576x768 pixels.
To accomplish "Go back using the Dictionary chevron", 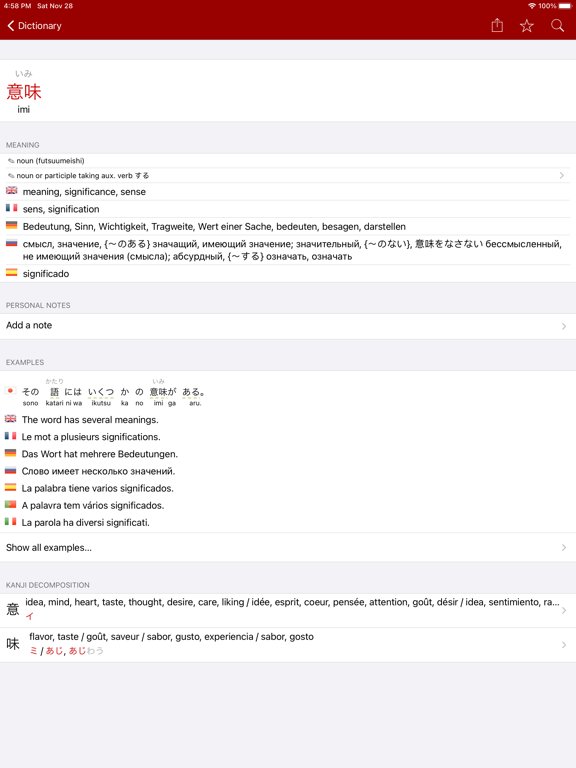I will click(x=11, y=25).
